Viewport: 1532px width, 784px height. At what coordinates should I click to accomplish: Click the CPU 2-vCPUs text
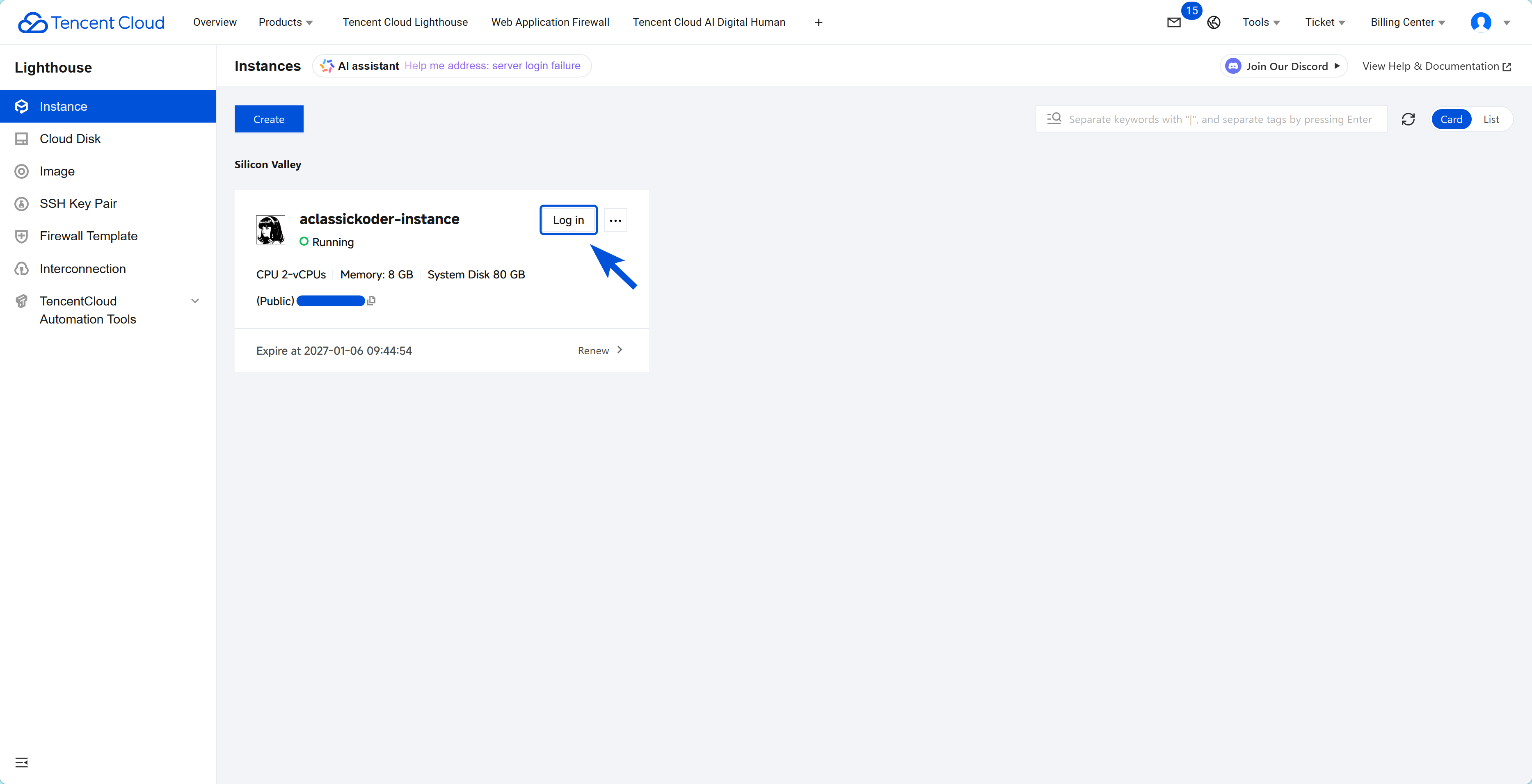(291, 275)
